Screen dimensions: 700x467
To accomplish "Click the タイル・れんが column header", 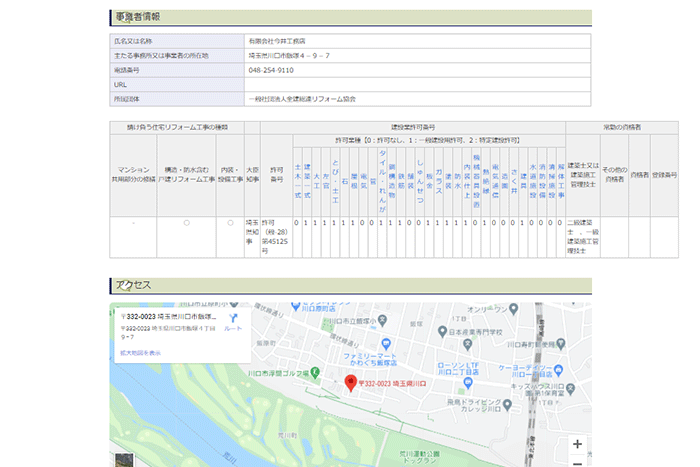I will pyautogui.click(x=382, y=177).
